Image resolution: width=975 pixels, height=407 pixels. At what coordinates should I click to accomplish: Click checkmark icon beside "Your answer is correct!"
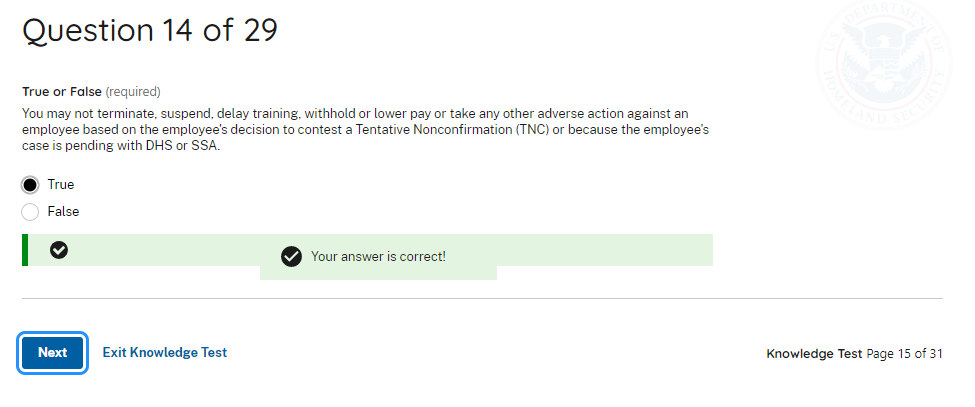pos(291,256)
